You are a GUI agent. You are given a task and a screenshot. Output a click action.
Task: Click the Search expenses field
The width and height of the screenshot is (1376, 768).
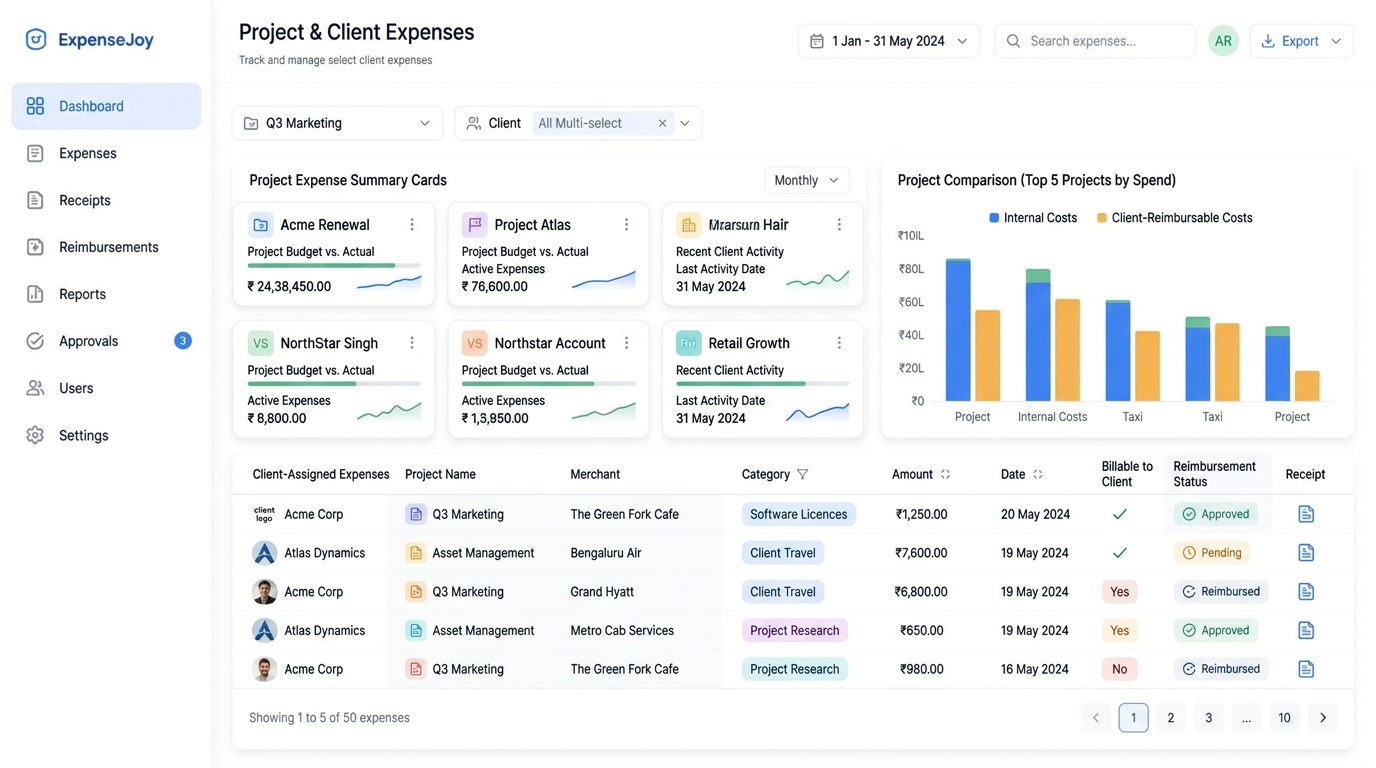click(x=1095, y=41)
